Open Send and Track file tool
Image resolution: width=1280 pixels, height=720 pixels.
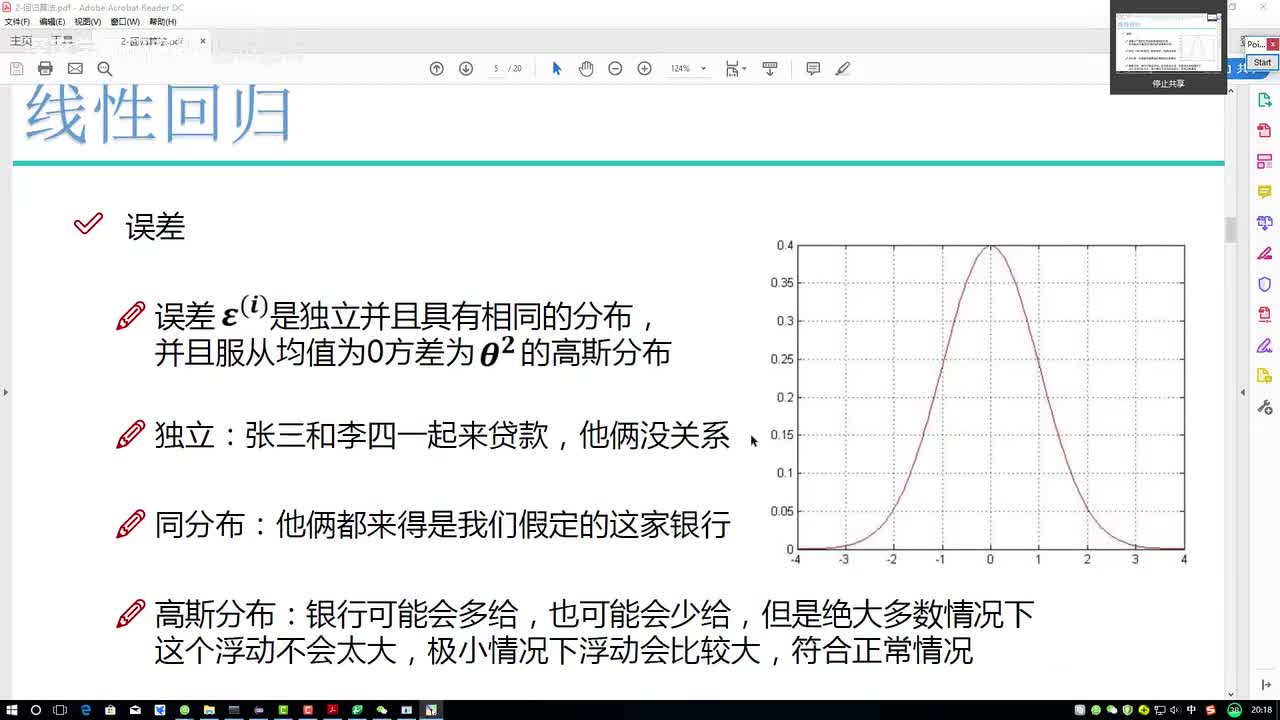pyautogui.click(x=1264, y=376)
